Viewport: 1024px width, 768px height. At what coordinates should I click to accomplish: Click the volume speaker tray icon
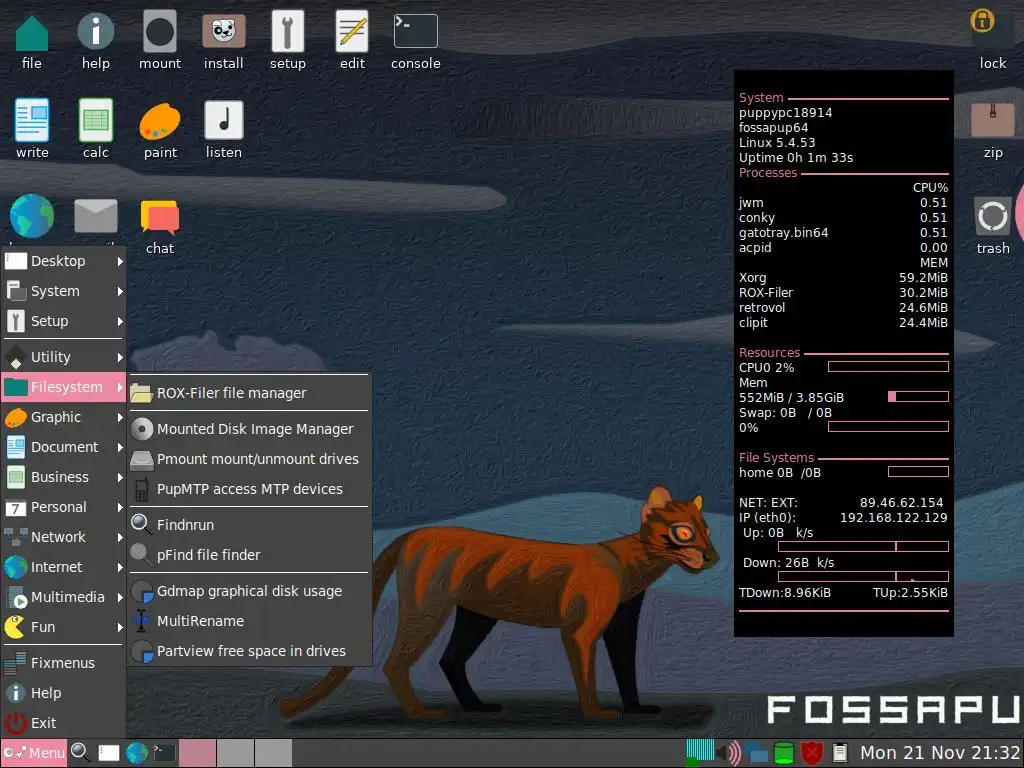(729, 753)
